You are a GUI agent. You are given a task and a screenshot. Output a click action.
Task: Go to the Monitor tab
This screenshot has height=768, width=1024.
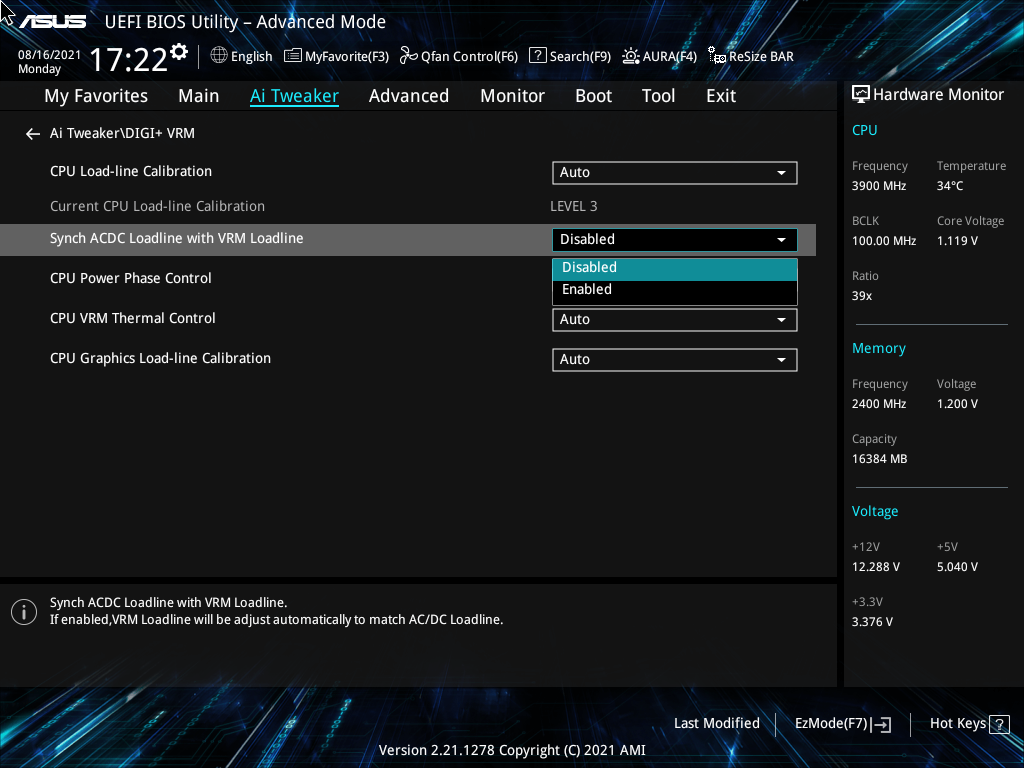pyautogui.click(x=513, y=96)
